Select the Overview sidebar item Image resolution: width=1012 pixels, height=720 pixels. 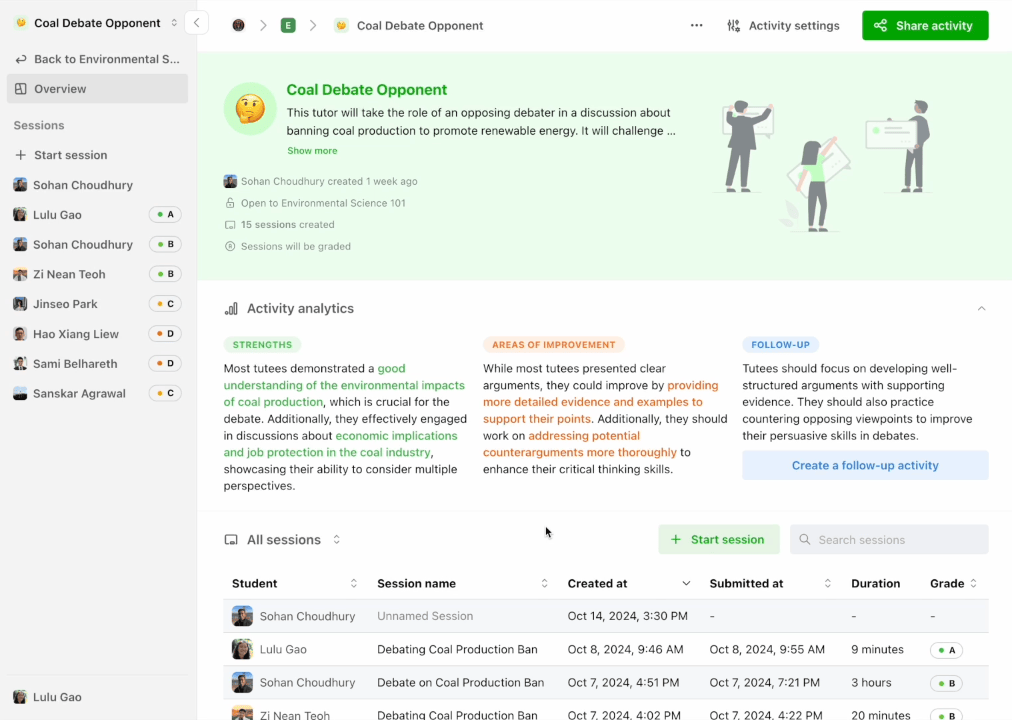point(97,89)
